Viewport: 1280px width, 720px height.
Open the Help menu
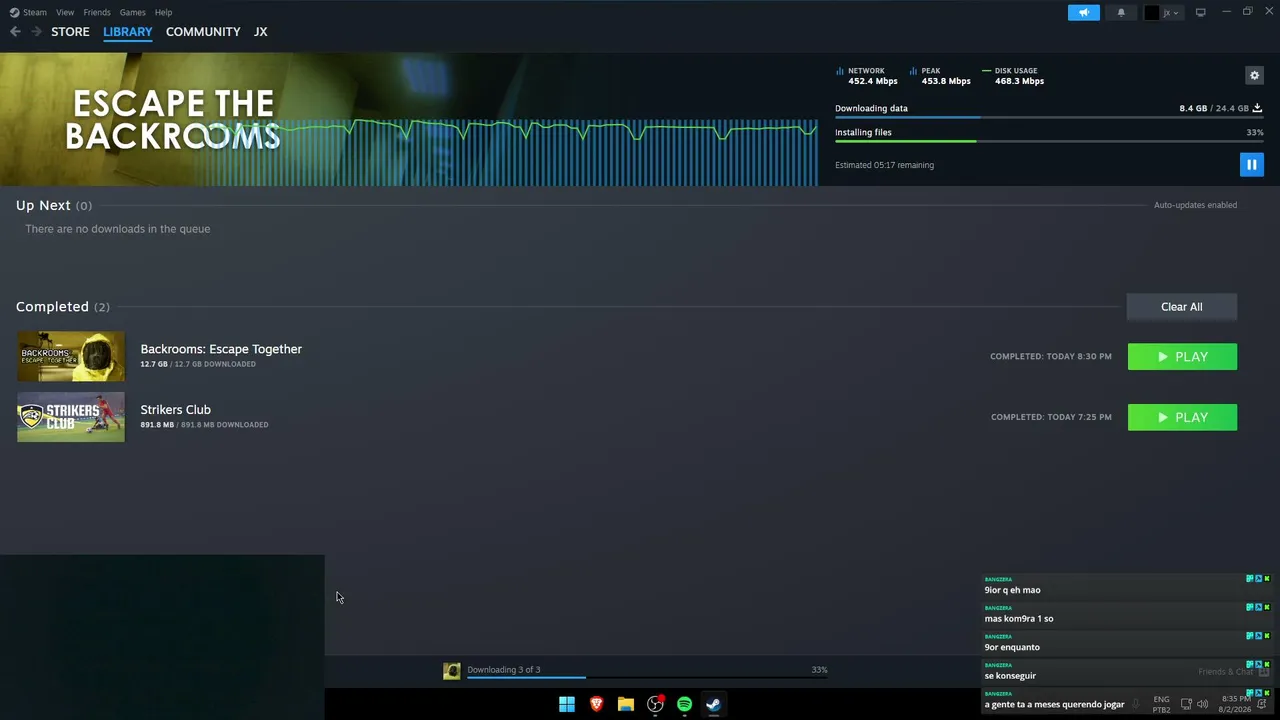point(163,12)
